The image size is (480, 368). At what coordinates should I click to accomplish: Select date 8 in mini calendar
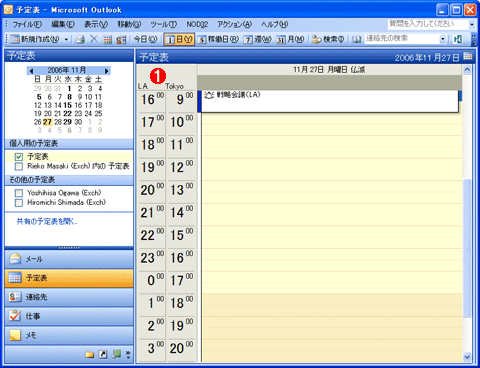coord(69,97)
